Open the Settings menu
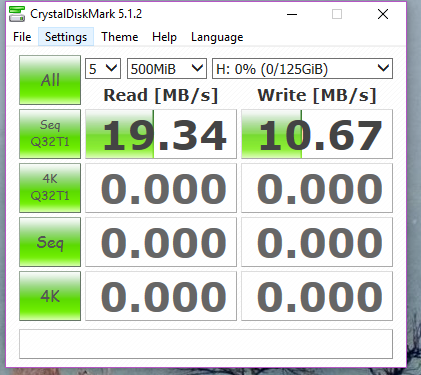Viewport: 421px width, 375px height. [66, 37]
